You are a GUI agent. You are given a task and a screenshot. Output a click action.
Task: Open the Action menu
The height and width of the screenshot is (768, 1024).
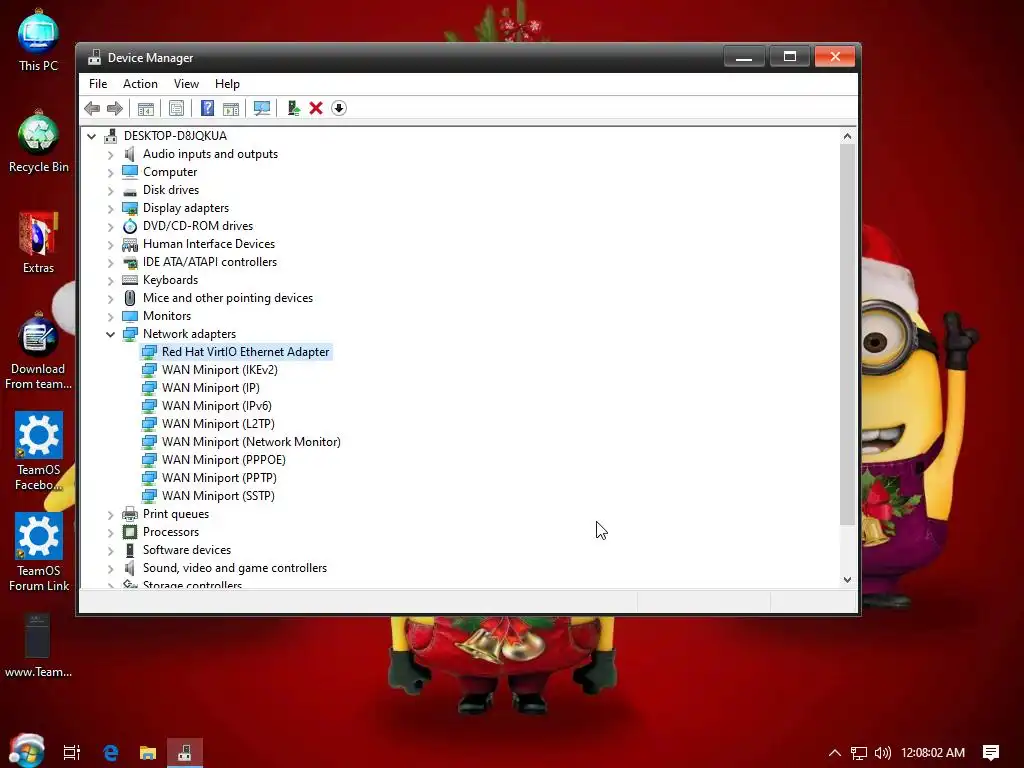pos(140,84)
